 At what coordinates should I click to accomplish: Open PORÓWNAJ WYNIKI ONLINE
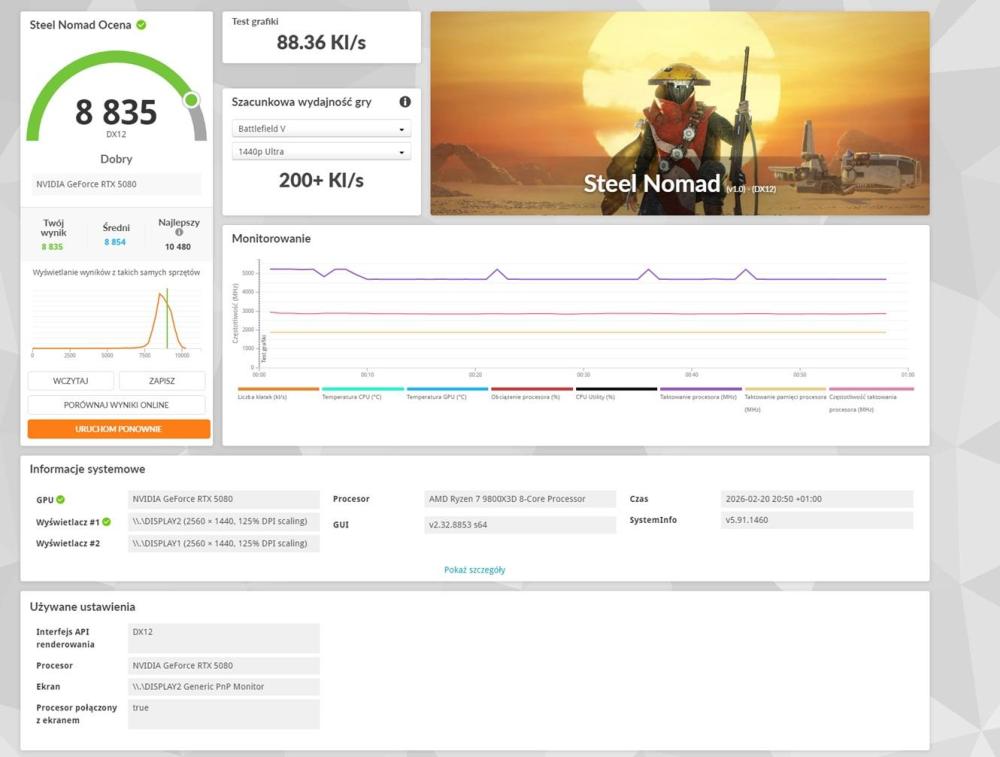coord(116,405)
